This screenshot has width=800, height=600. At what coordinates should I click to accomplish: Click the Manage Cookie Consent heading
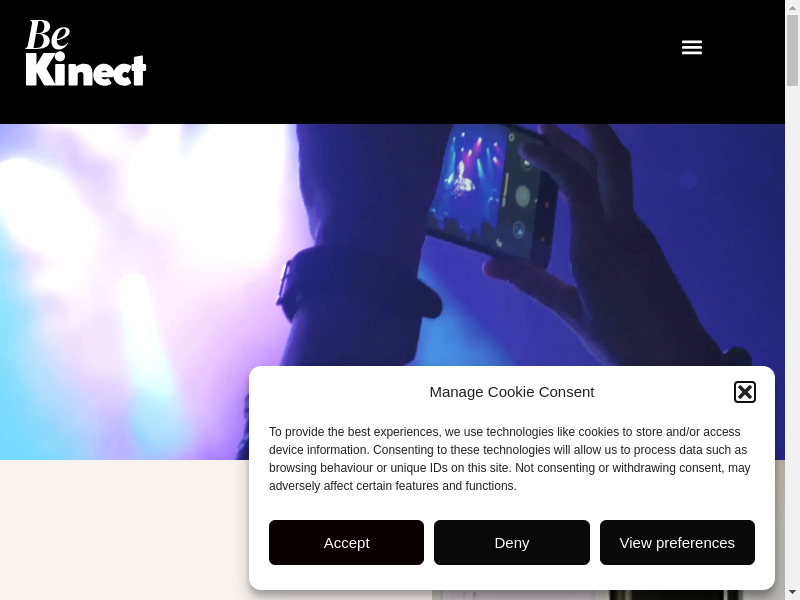[x=512, y=392]
